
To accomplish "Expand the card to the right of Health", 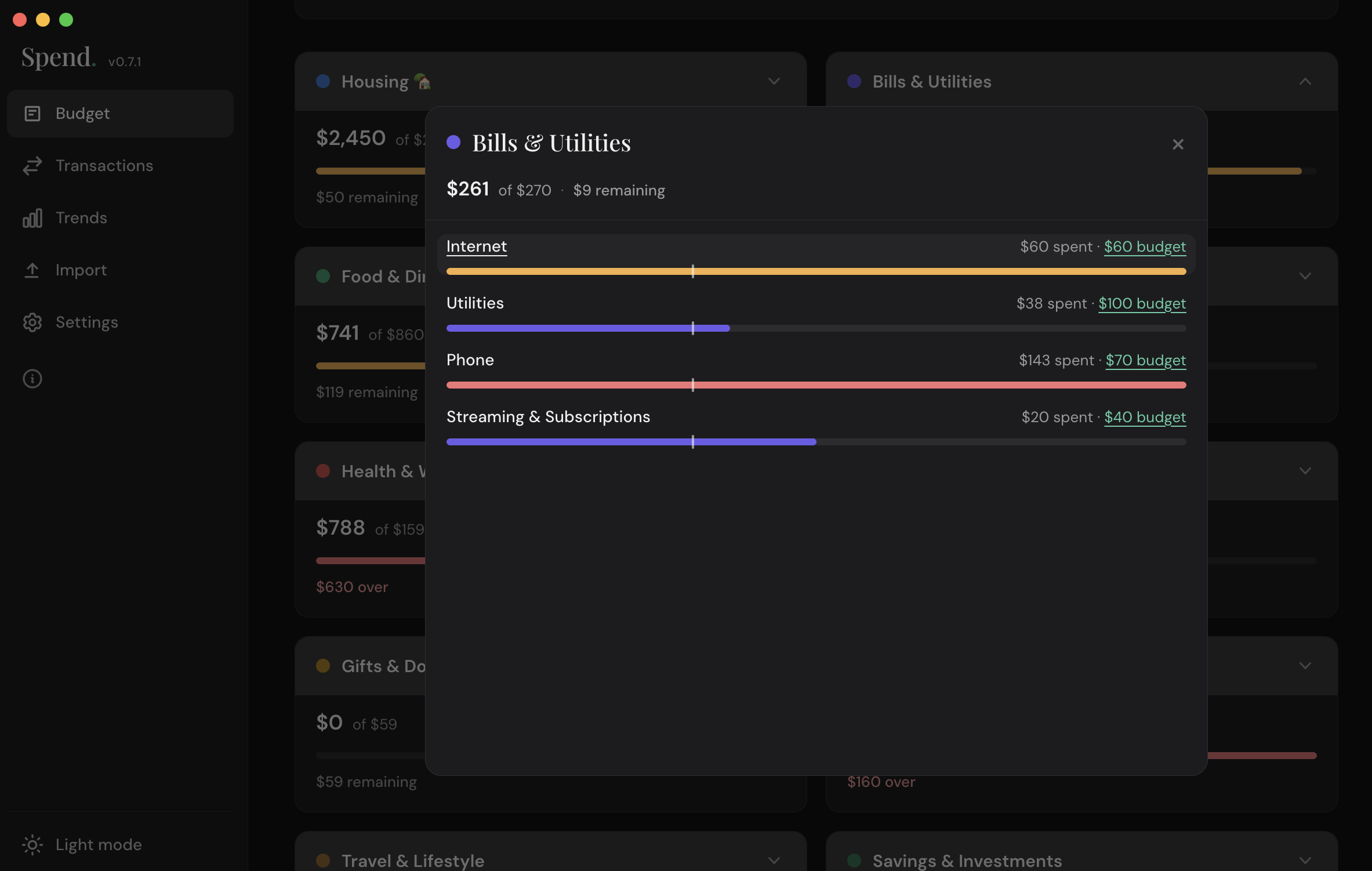I will click(1305, 471).
